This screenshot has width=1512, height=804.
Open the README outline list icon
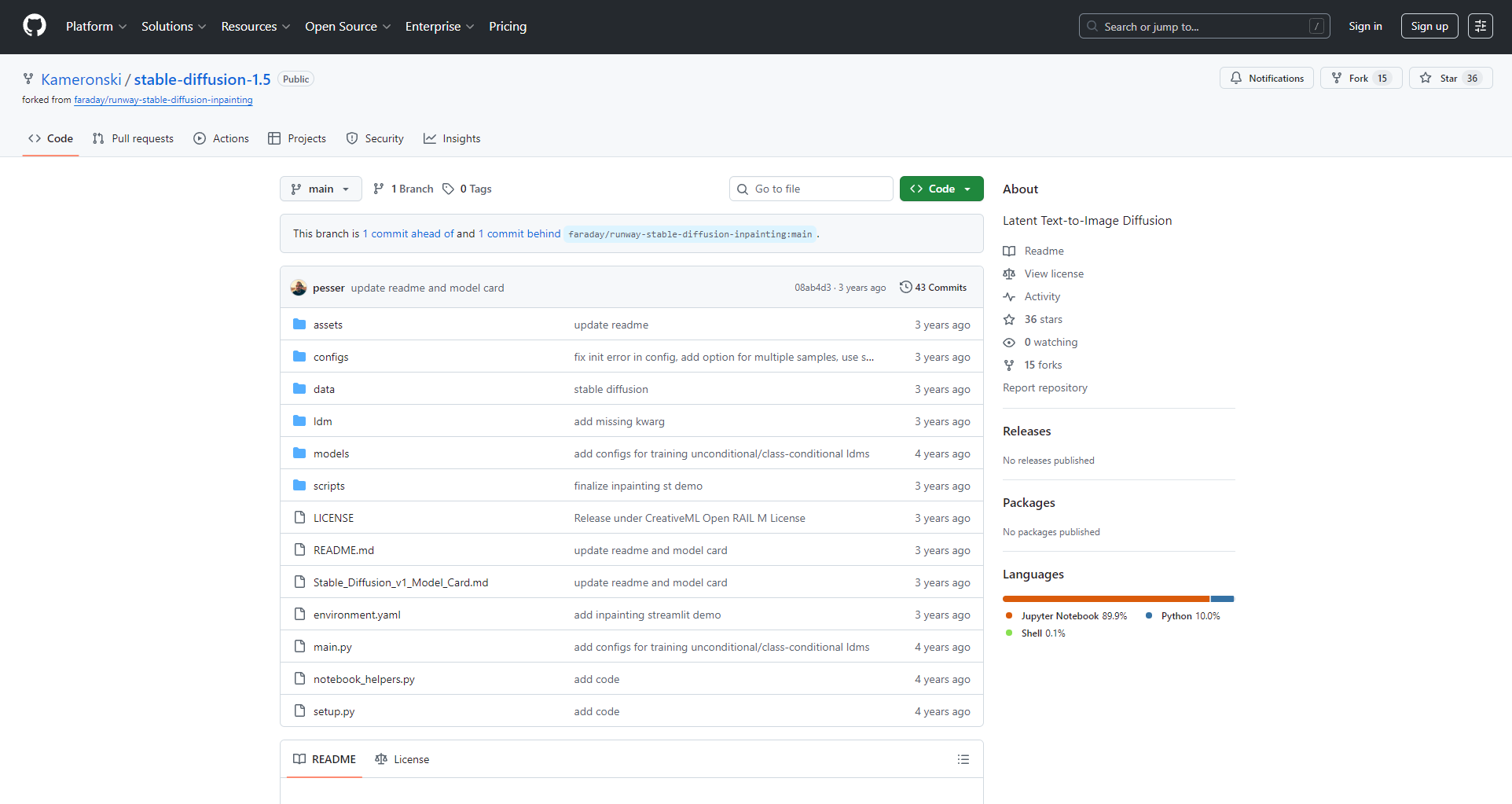[x=963, y=759]
